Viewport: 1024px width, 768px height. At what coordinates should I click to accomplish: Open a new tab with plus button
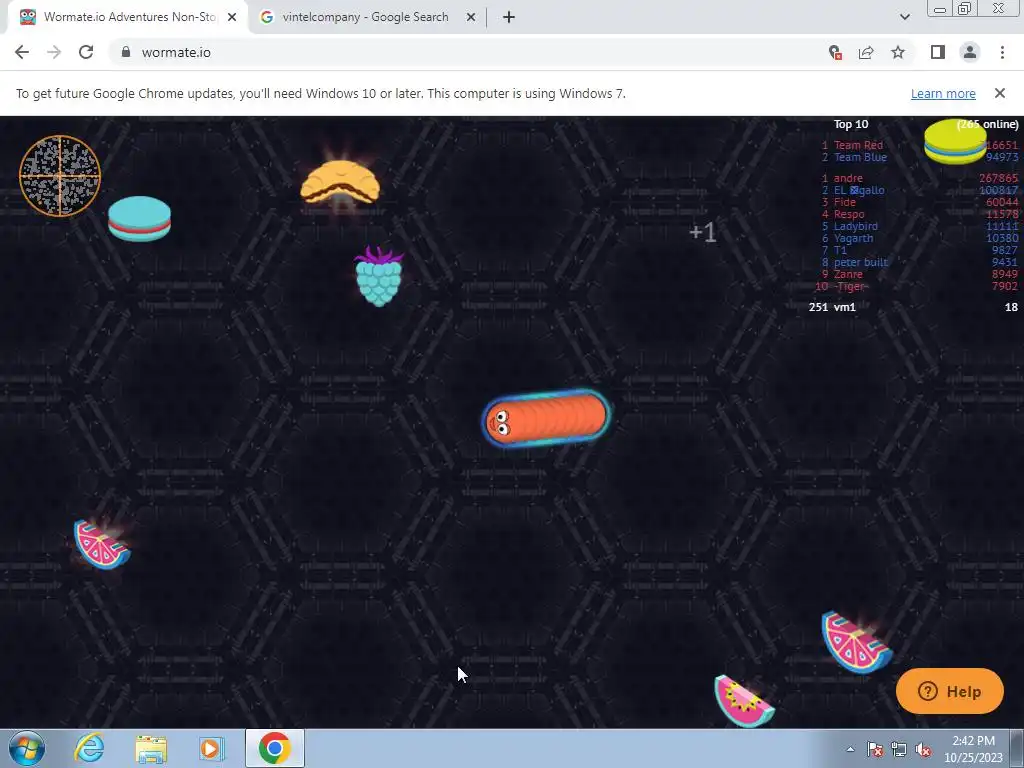coord(509,18)
